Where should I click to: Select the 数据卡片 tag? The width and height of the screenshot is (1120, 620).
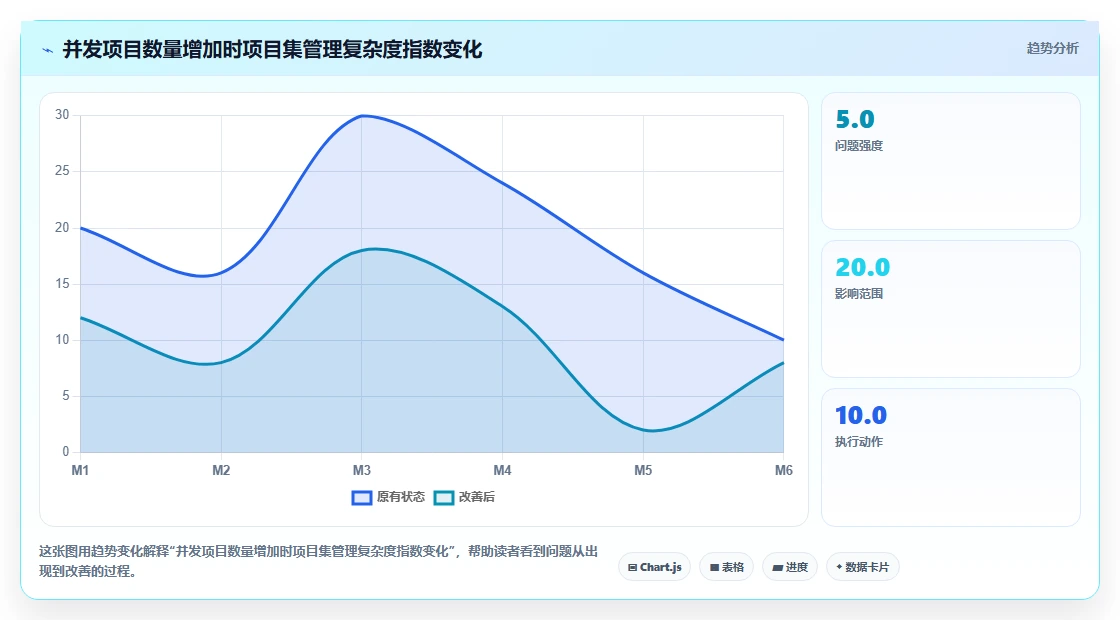point(863,567)
